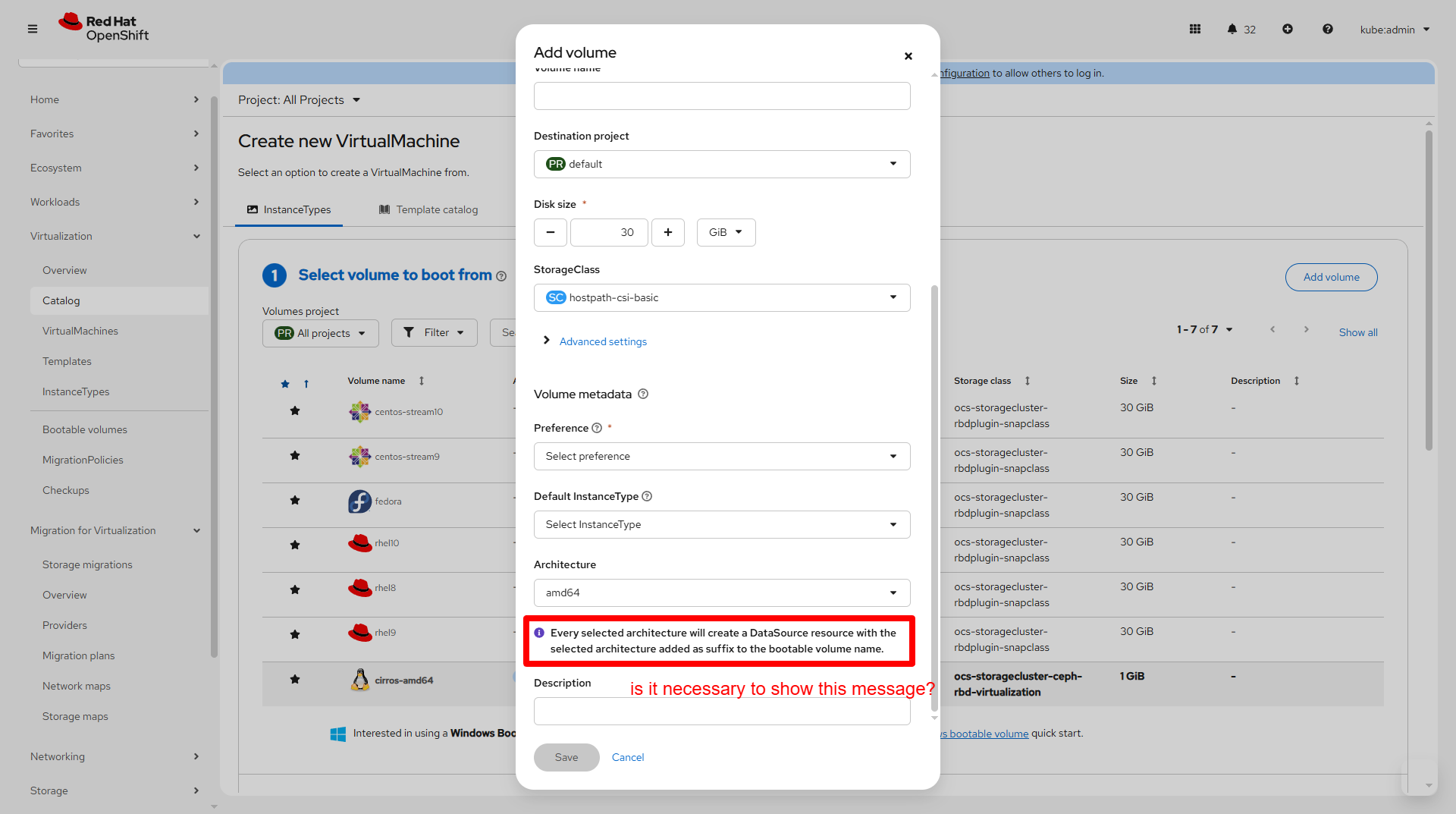Open the help question mark menu

point(1328,29)
